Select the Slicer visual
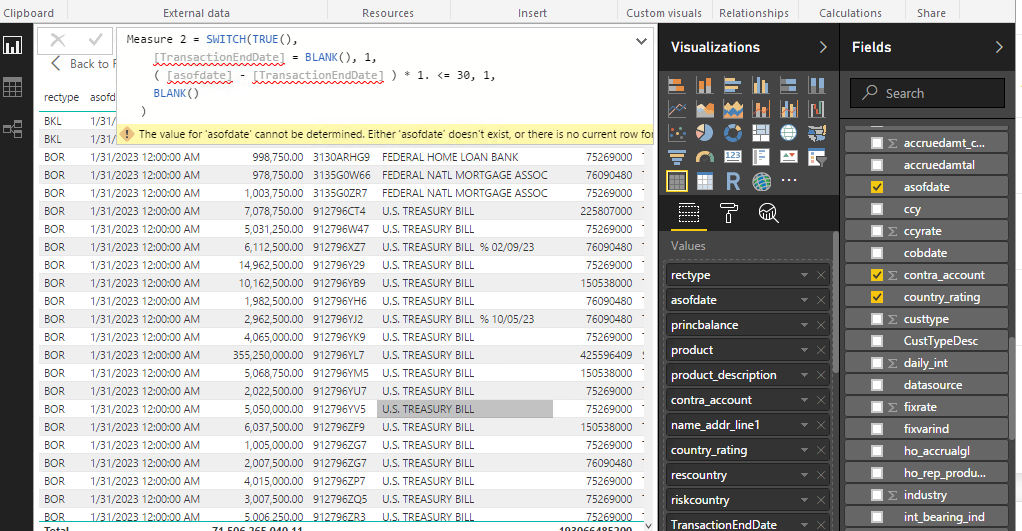 click(x=817, y=157)
